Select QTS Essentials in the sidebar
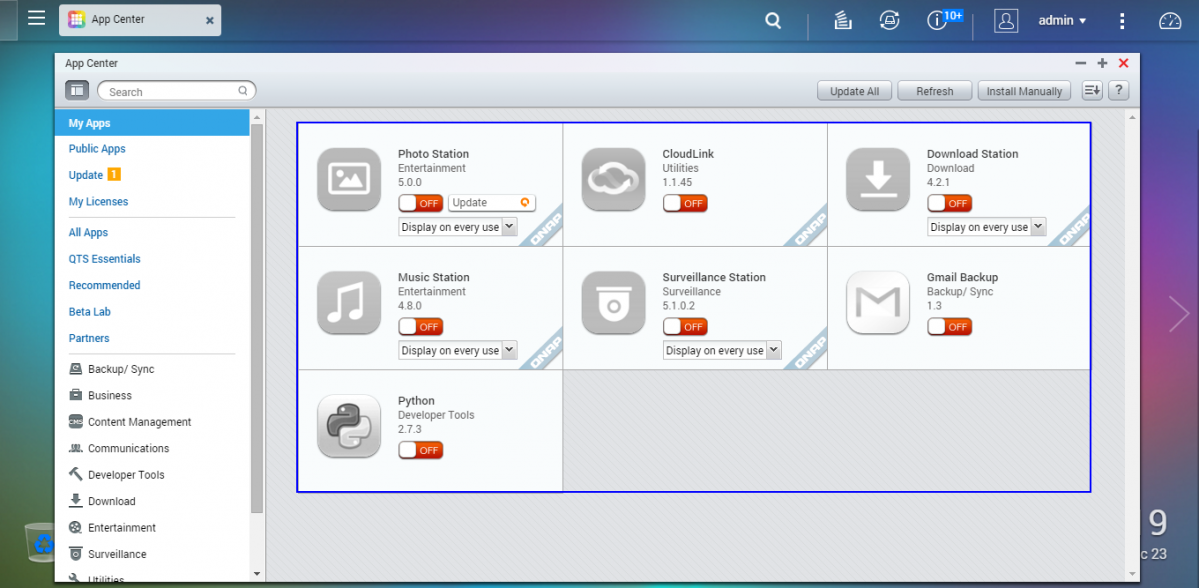Viewport: 1199px width, 588px height. [x=105, y=259]
